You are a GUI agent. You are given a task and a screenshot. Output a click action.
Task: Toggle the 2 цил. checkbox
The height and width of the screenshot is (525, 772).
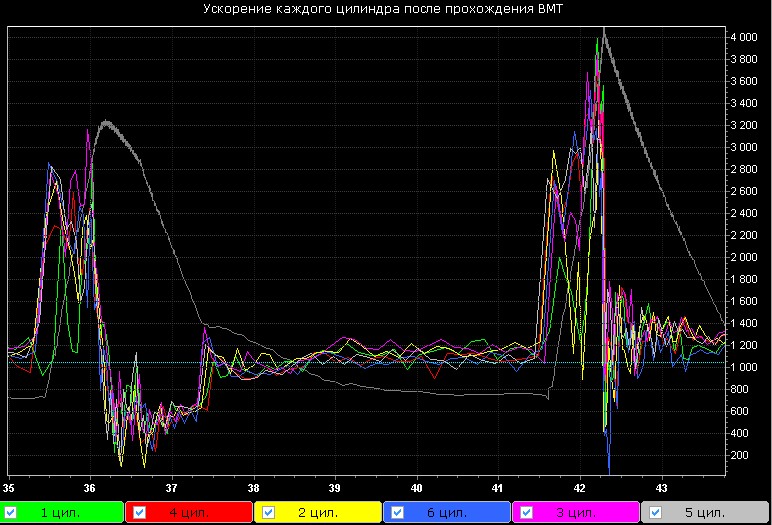(268, 513)
